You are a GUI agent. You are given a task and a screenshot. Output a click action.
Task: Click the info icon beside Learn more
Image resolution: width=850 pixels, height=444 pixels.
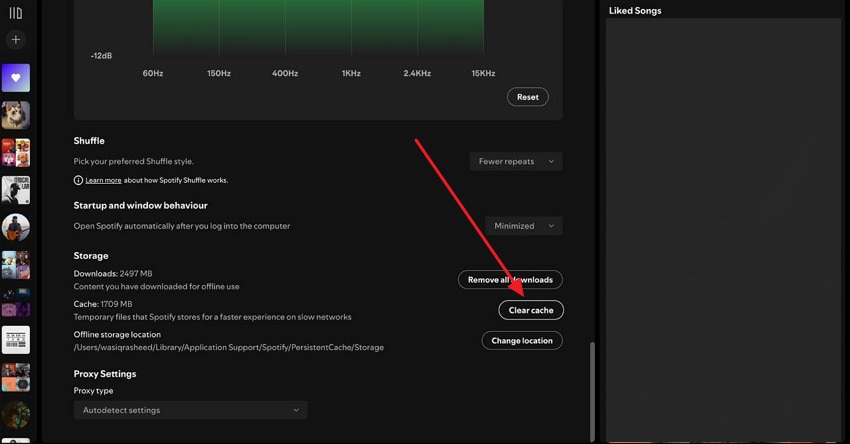coord(78,180)
